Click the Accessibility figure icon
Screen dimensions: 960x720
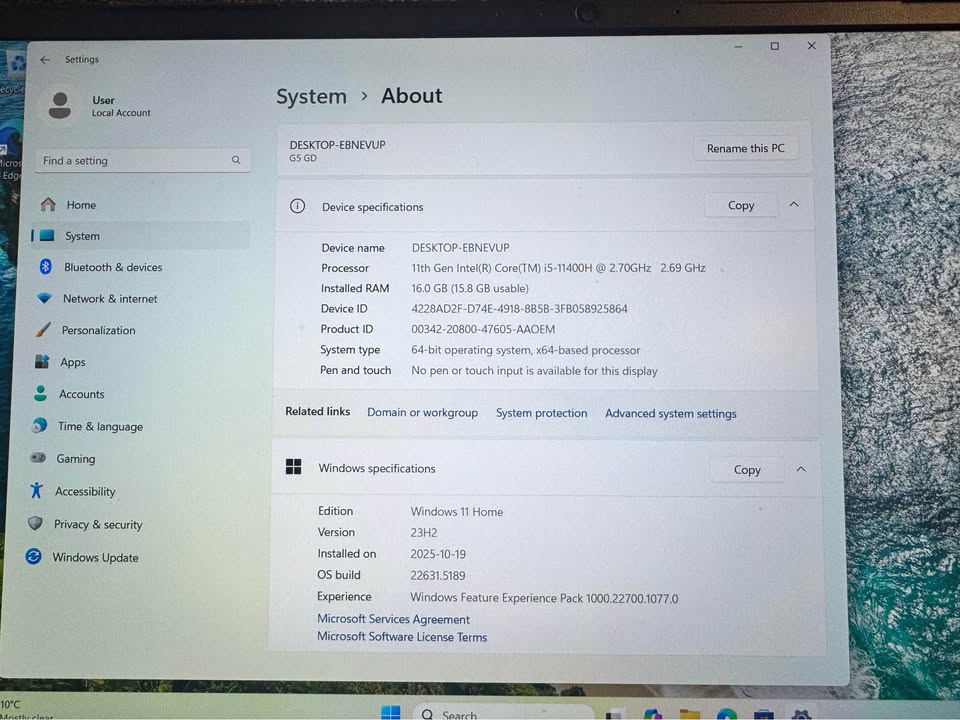point(36,490)
